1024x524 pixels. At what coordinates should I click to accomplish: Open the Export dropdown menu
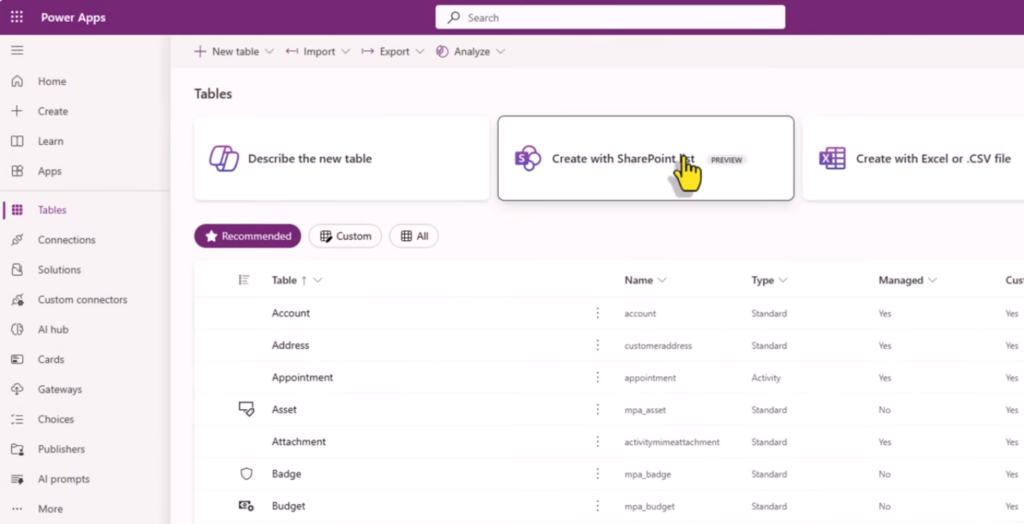coord(420,52)
